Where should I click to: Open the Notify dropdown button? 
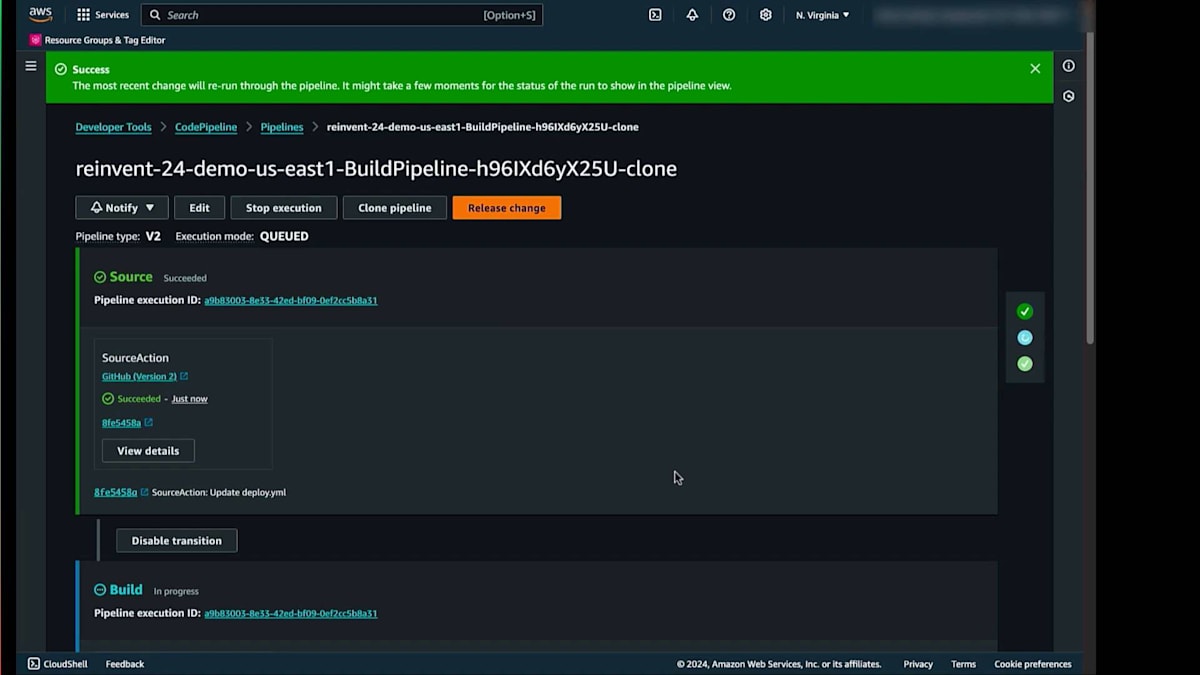click(122, 208)
